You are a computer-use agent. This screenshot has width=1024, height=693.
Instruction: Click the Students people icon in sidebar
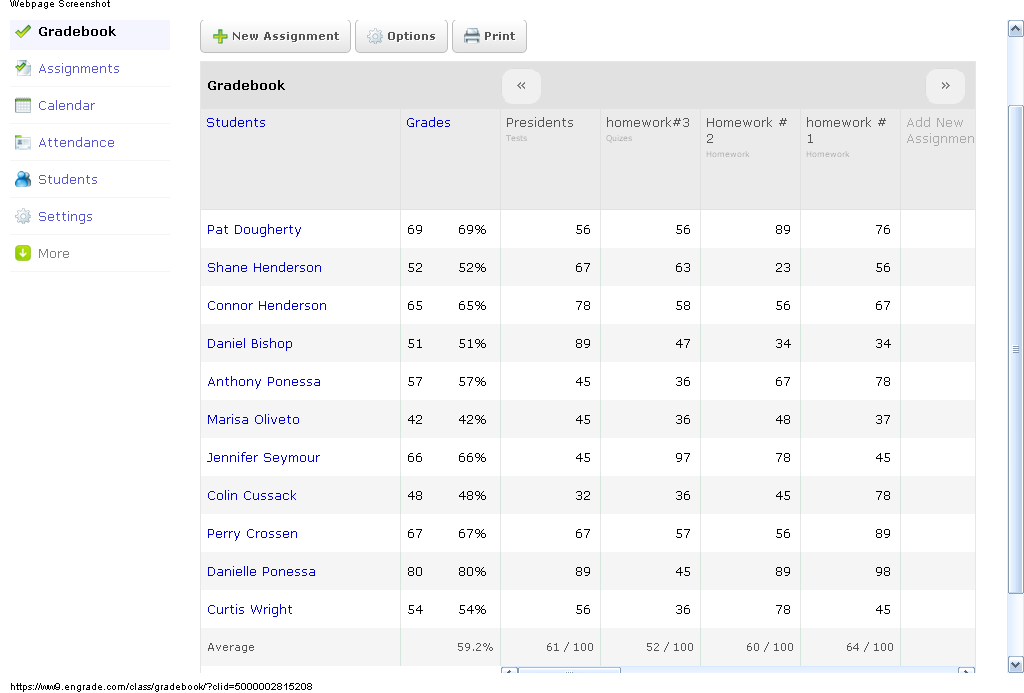pyautogui.click(x=23, y=180)
